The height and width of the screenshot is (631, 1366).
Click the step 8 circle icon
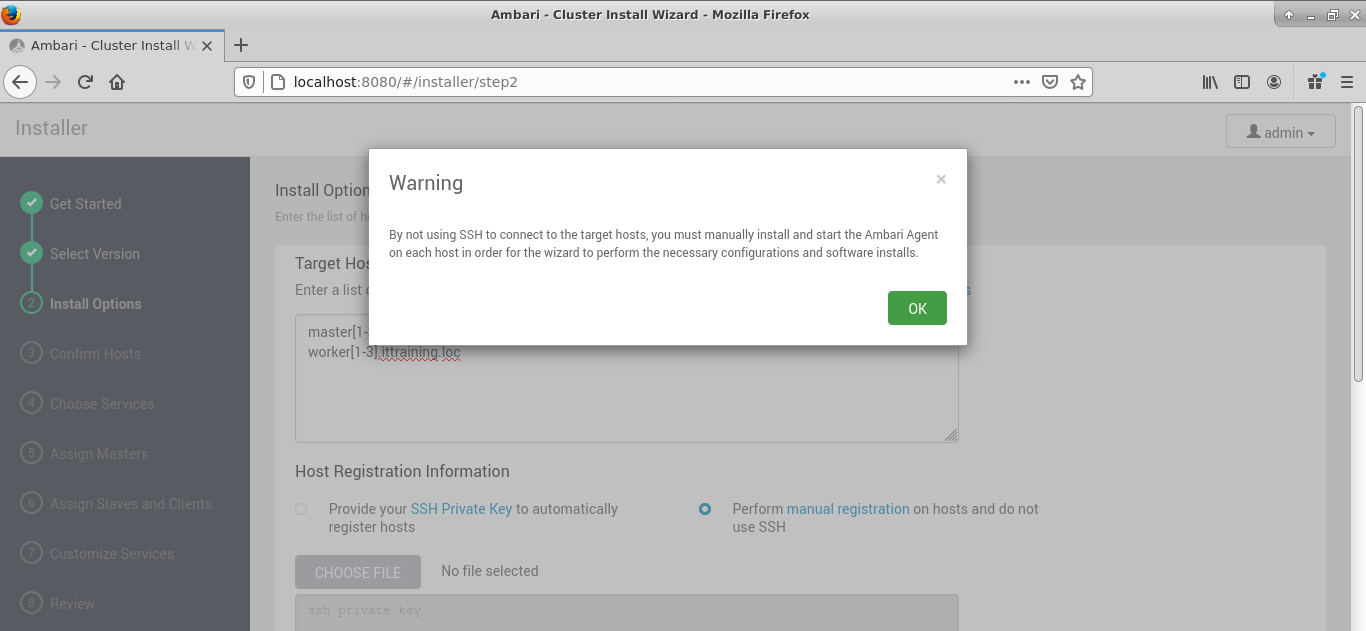pyautogui.click(x=31, y=603)
